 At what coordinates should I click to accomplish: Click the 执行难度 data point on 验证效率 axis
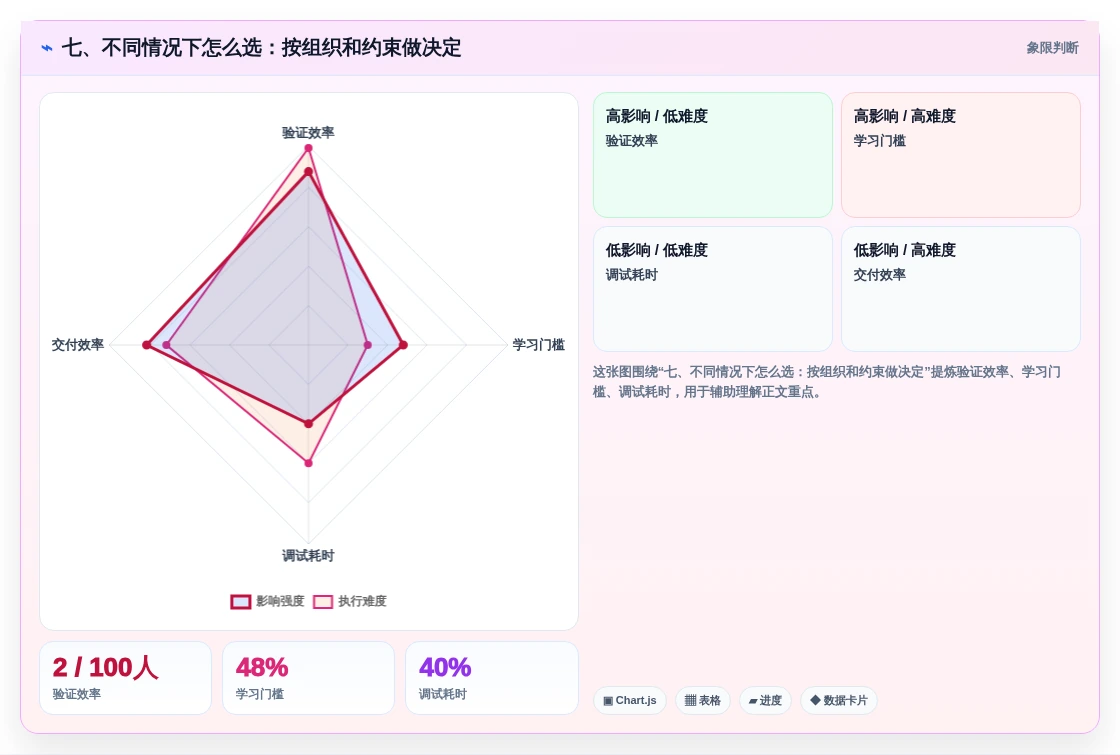(x=309, y=149)
